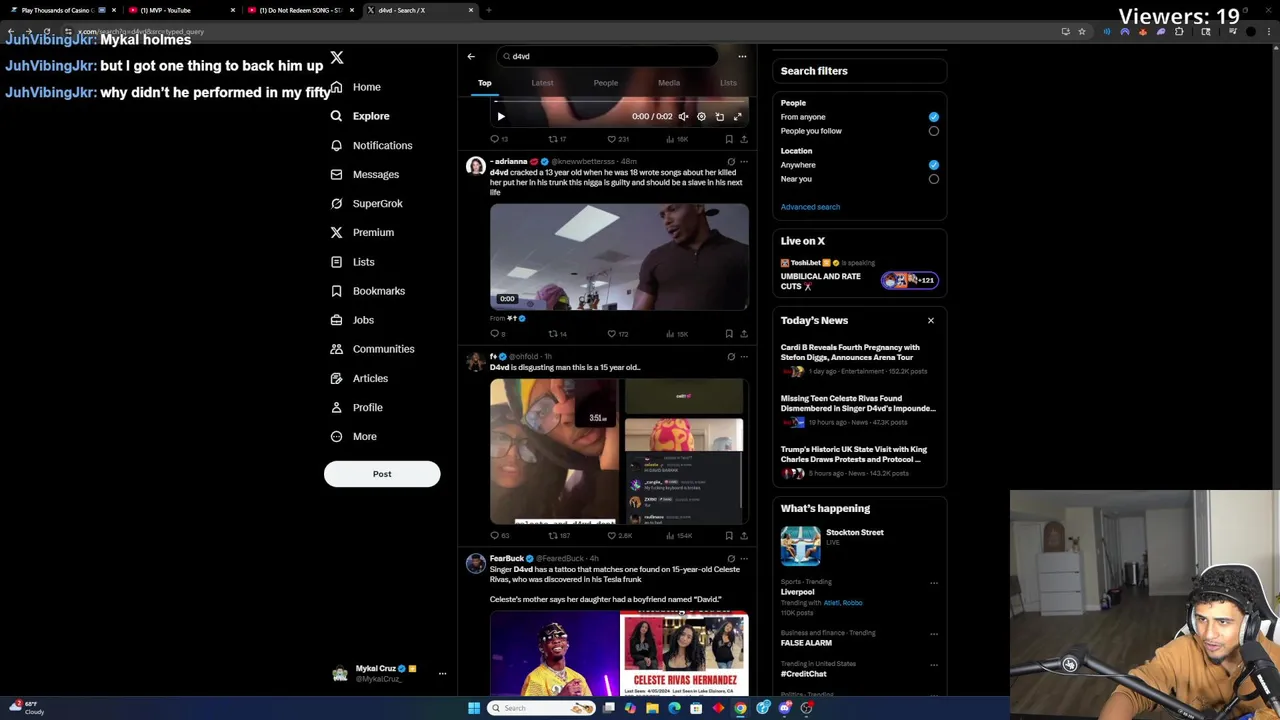Open Communities in the X sidebar
The height and width of the screenshot is (720, 1280).
[372, 349]
